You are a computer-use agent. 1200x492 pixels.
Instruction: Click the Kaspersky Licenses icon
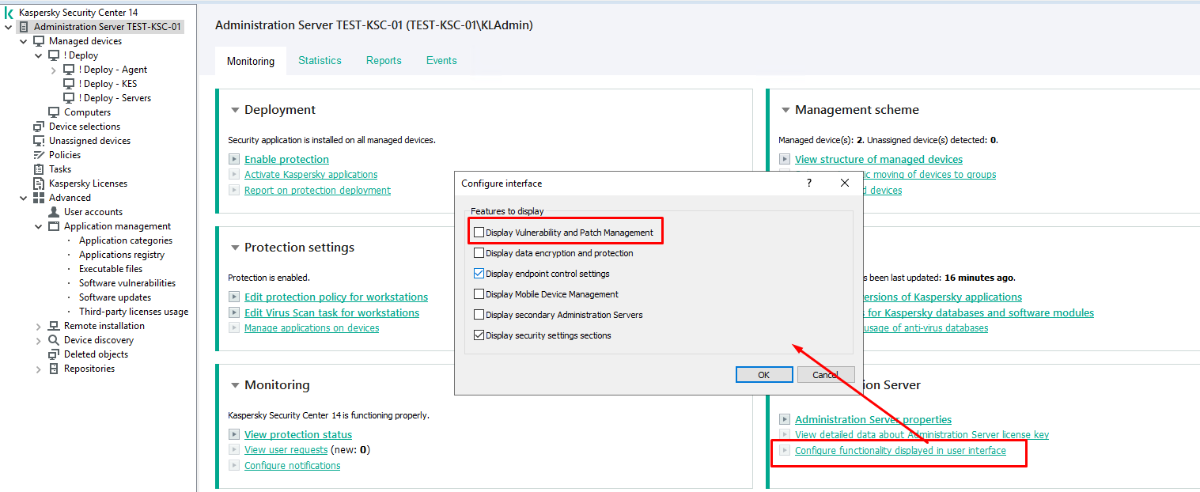coord(39,184)
